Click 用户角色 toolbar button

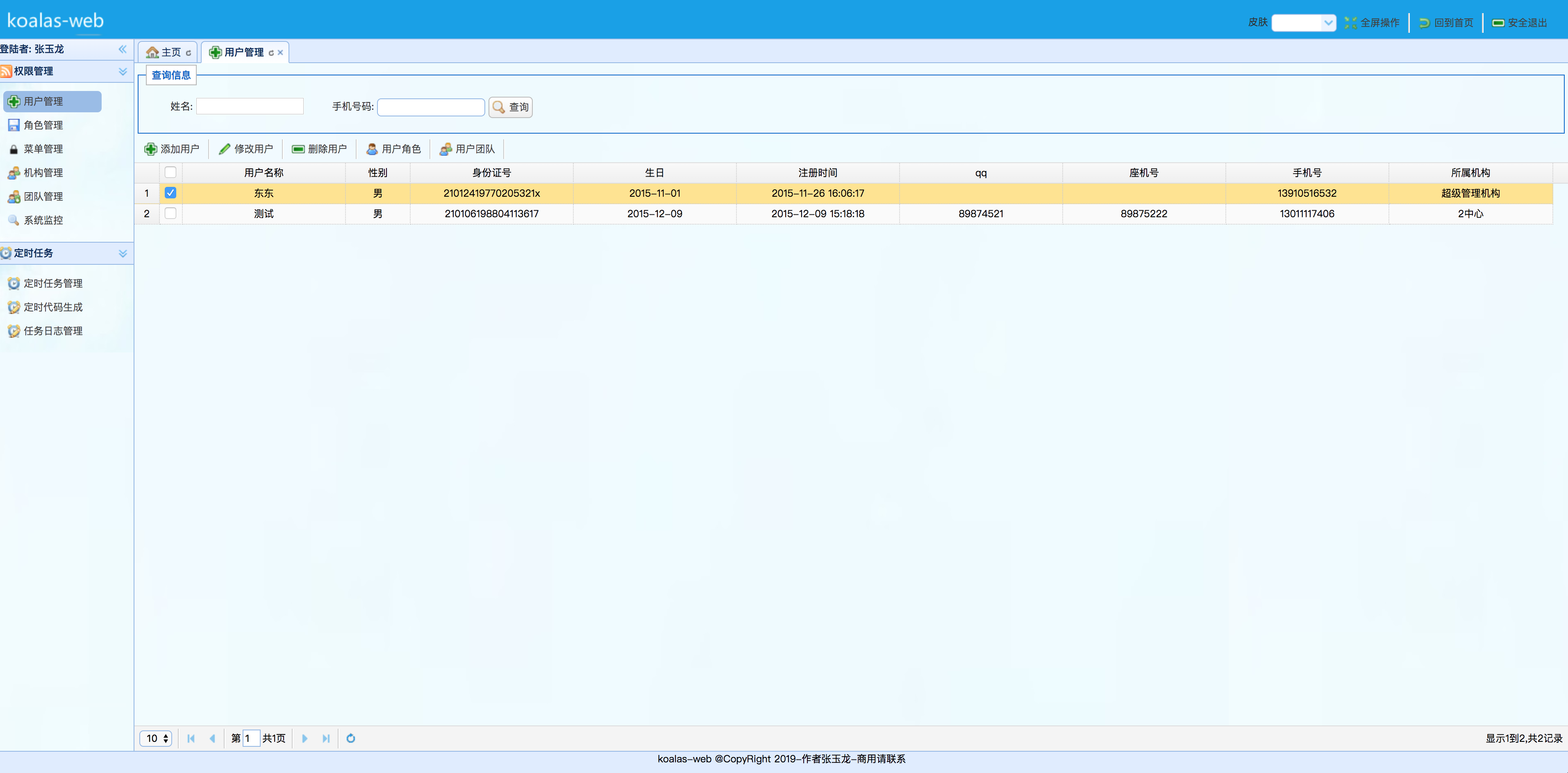[x=393, y=149]
